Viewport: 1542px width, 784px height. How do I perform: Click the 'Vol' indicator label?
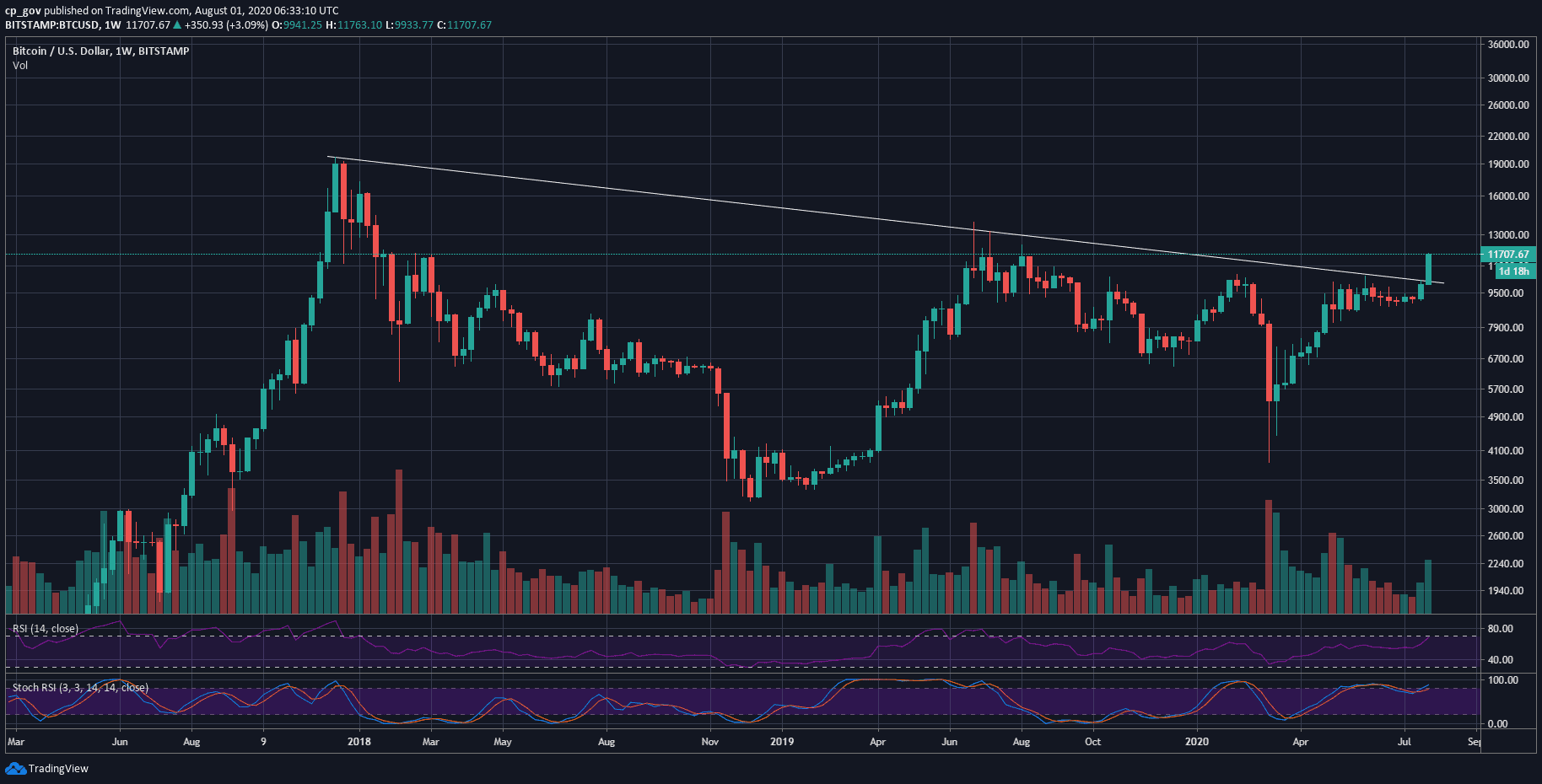(20, 65)
